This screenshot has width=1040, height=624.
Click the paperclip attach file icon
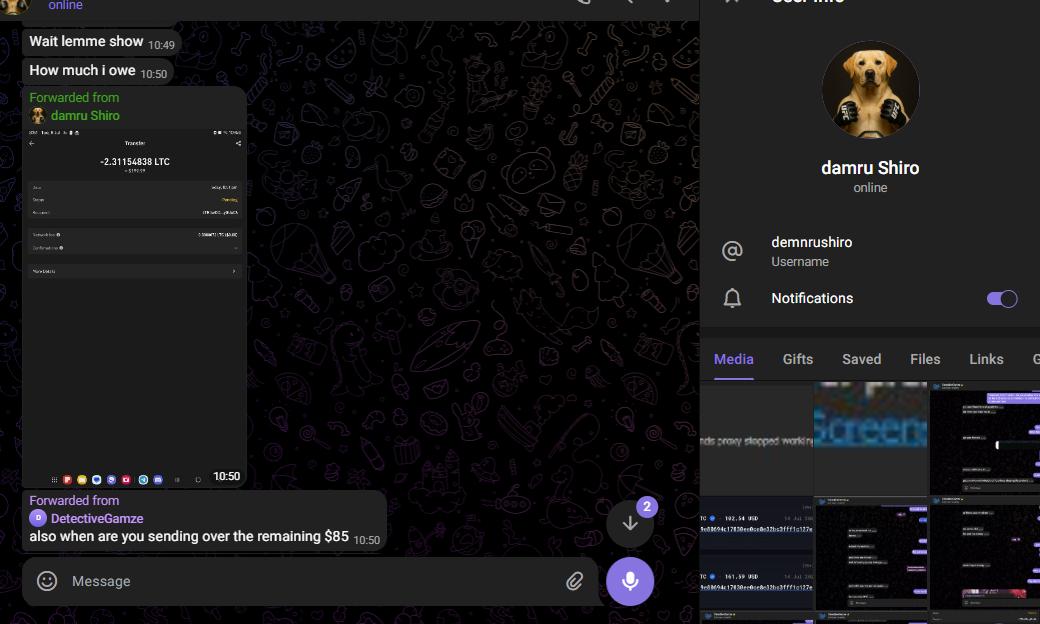point(574,581)
